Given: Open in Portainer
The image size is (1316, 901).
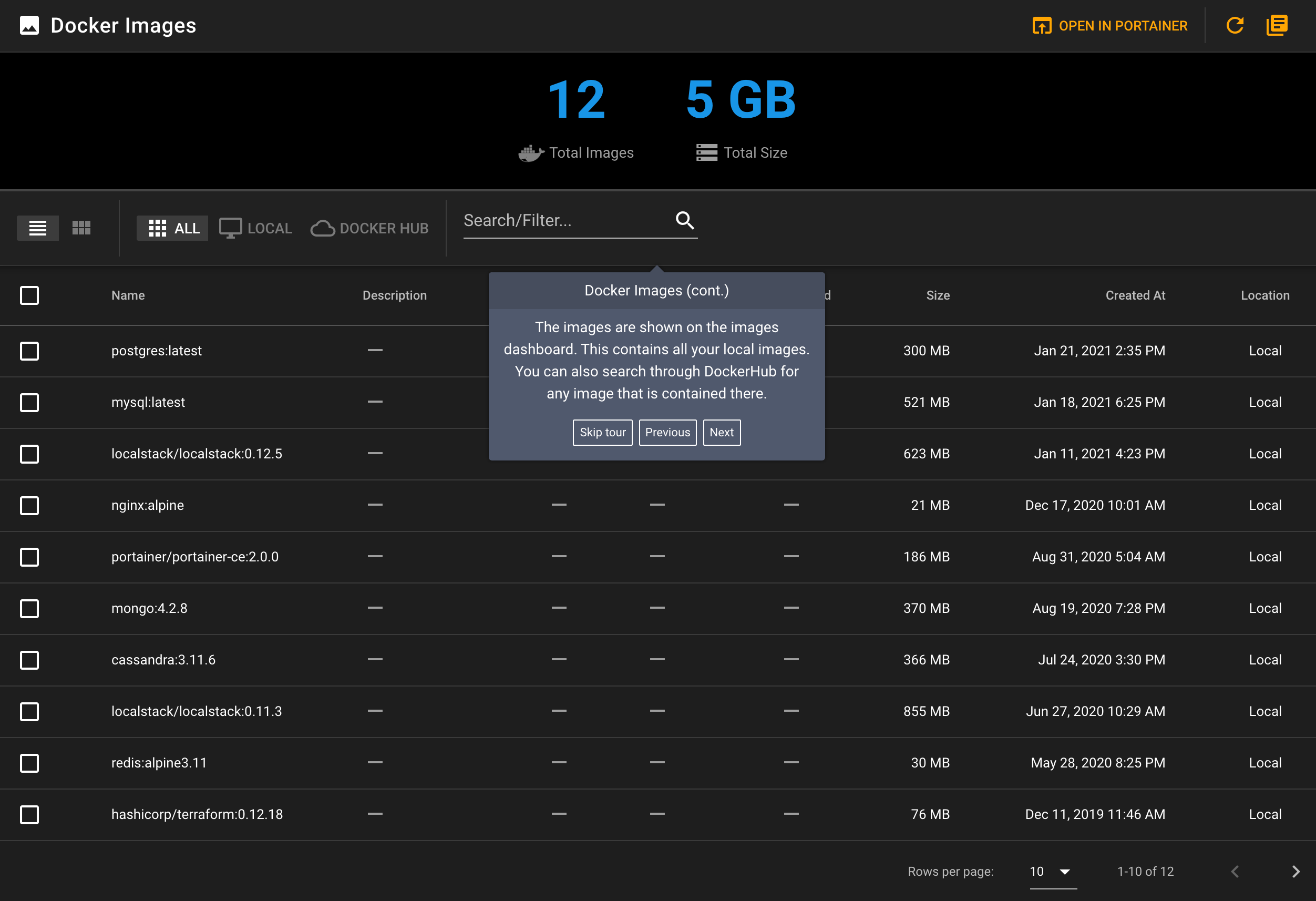Looking at the screenshot, I should pyautogui.click(x=1110, y=25).
